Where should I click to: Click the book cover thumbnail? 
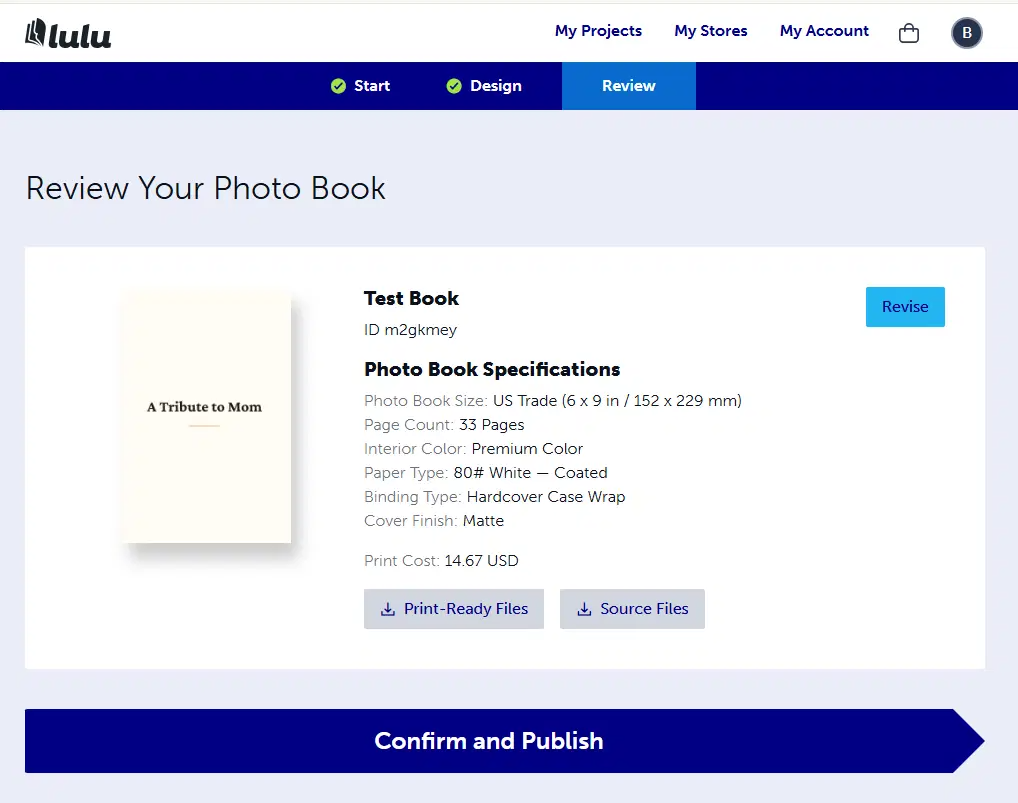click(208, 420)
